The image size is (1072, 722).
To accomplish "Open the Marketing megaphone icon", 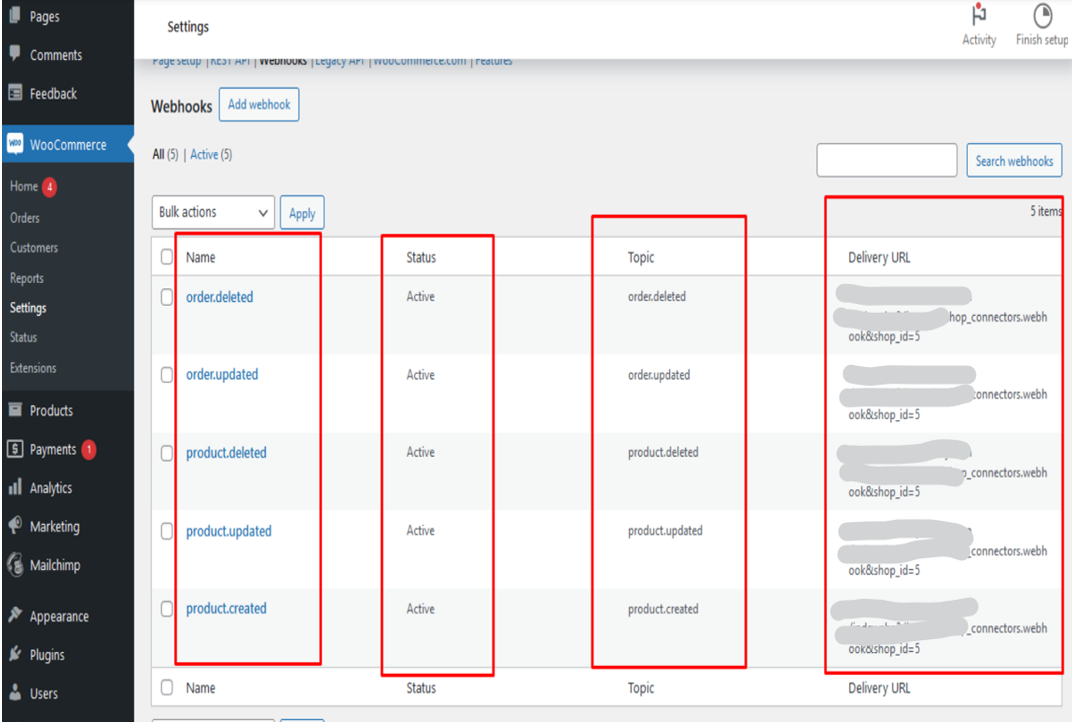I will (14, 526).
